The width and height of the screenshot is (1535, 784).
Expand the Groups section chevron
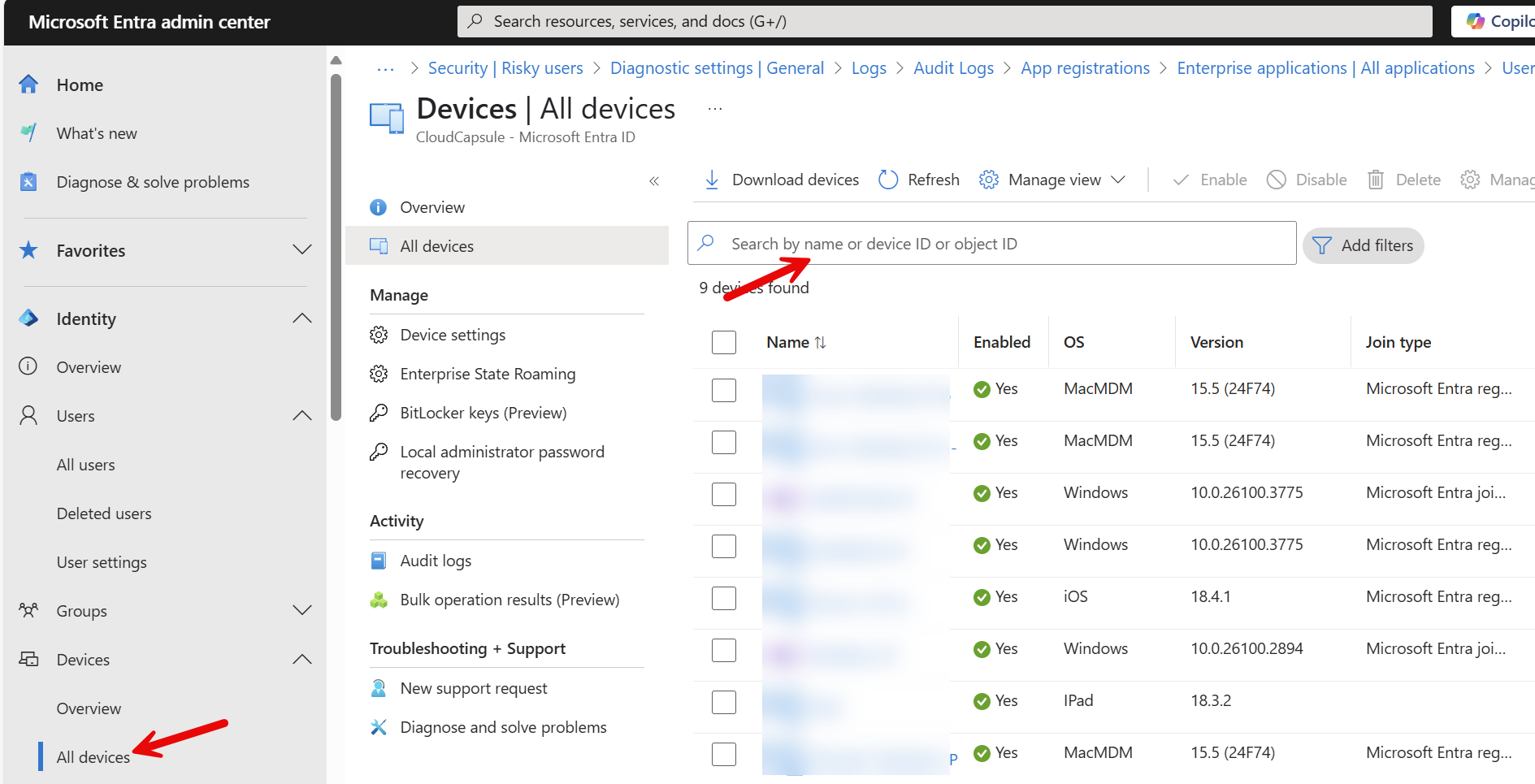coord(302,610)
